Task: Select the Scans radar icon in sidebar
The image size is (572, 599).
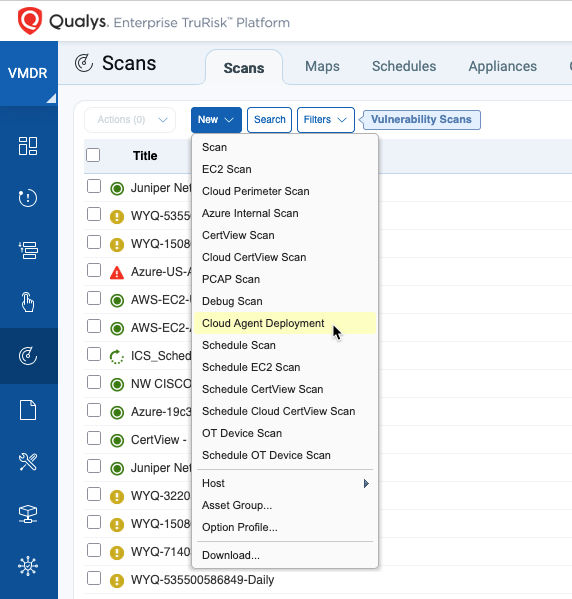Action: tap(28, 356)
